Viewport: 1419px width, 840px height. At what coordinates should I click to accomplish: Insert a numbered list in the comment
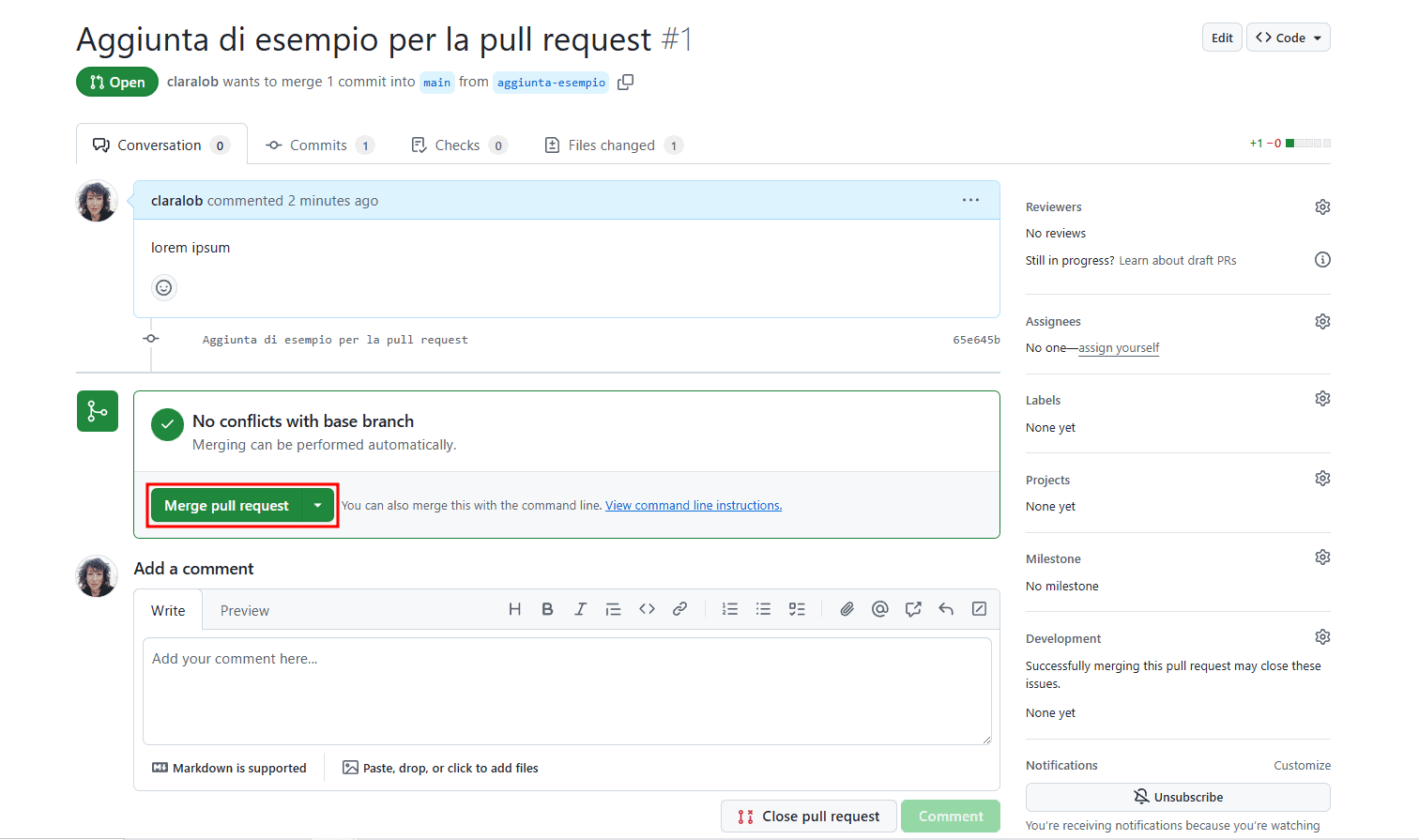coord(729,608)
